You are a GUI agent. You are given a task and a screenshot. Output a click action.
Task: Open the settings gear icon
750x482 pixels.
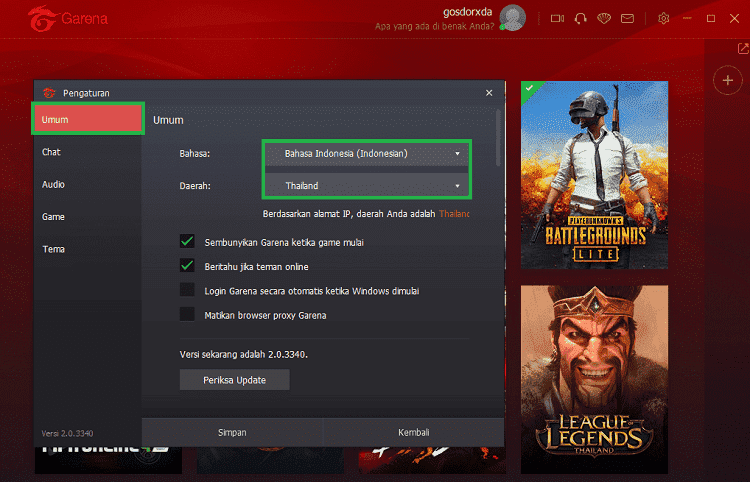click(x=663, y=19)
